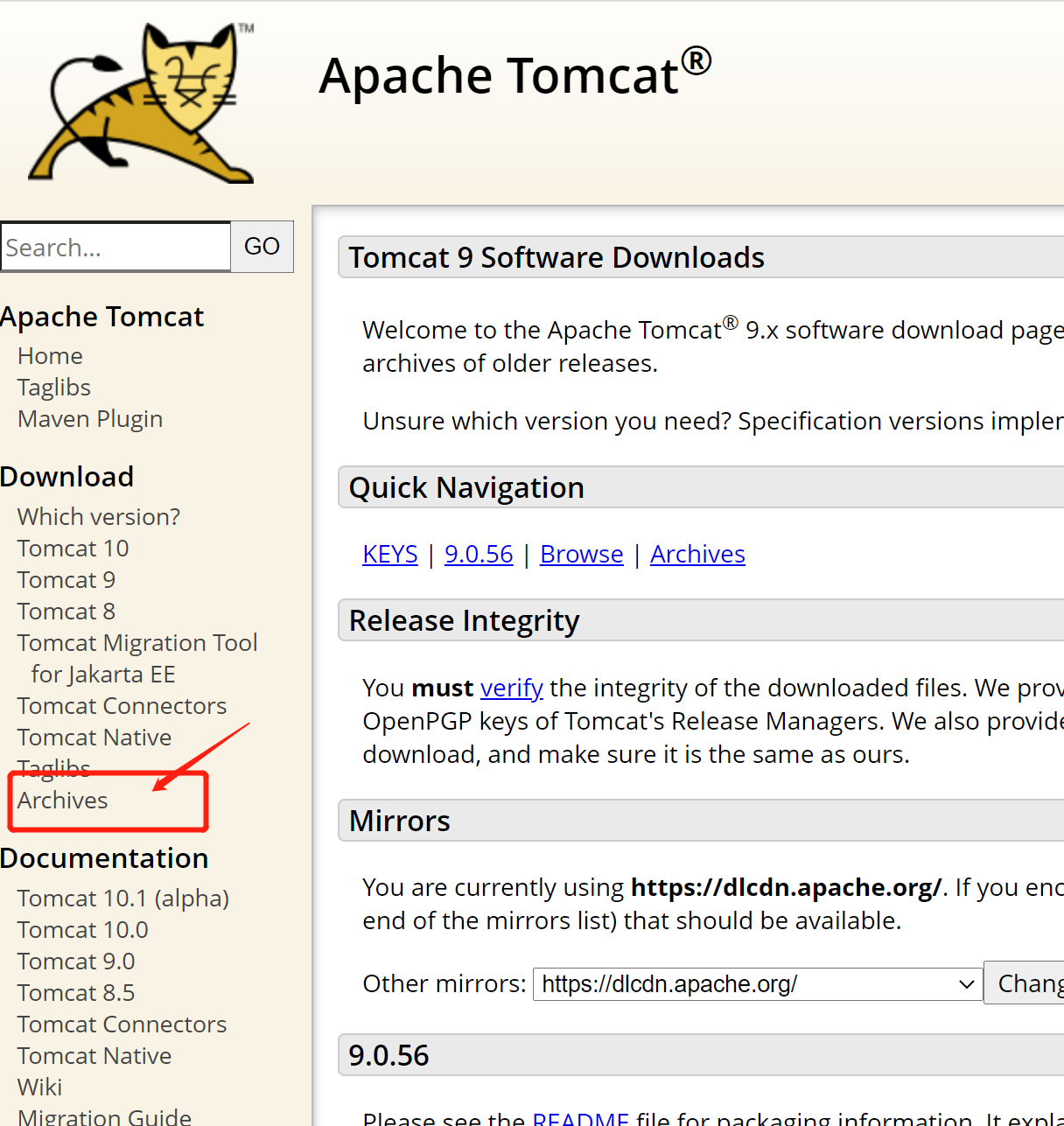Open Tomcat 10.1 (alpha) documentation

(x=123, y=899)
